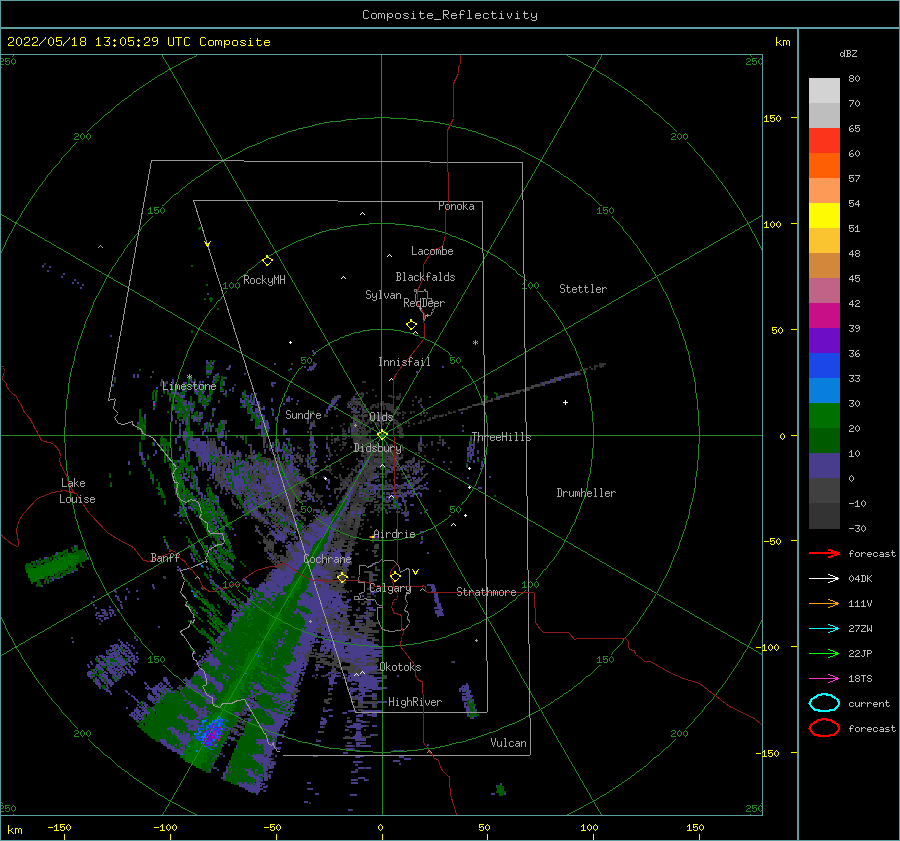Select the Vulcan label
This screenshot has height=841, width=900.
point(508,743)
